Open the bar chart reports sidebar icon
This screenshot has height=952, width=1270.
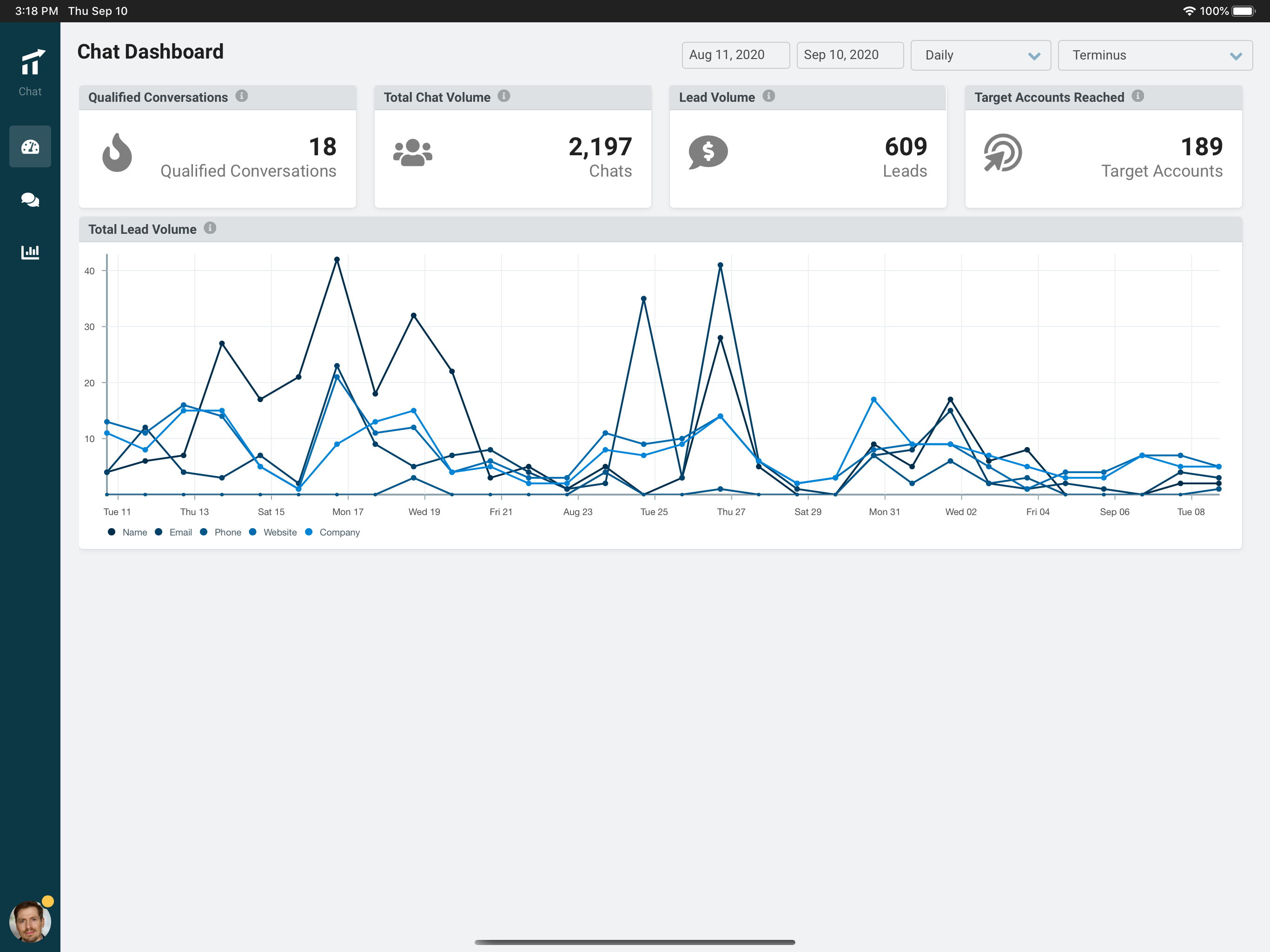pyautogui.click(x=30, y=252)
